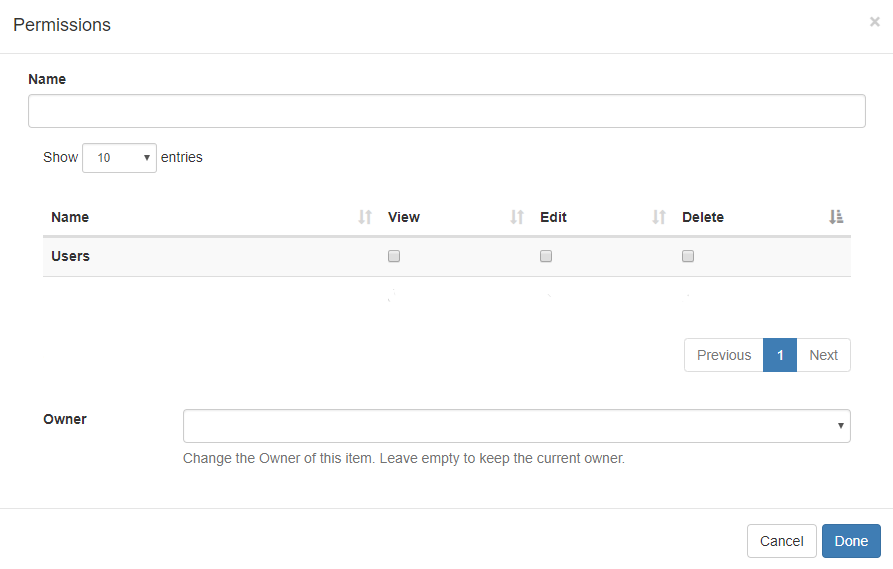Sort table by View column header
This screenshot has height=569, width=893.
(x=404, y=217)
